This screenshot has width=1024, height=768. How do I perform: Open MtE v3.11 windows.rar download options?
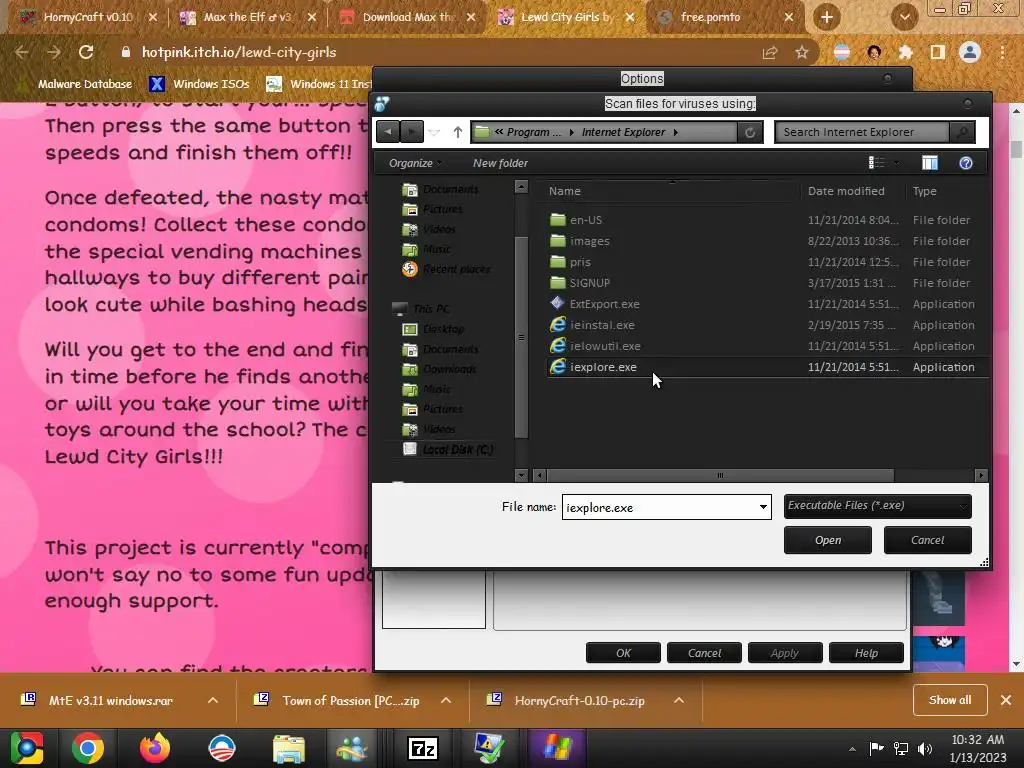(213, 700)
